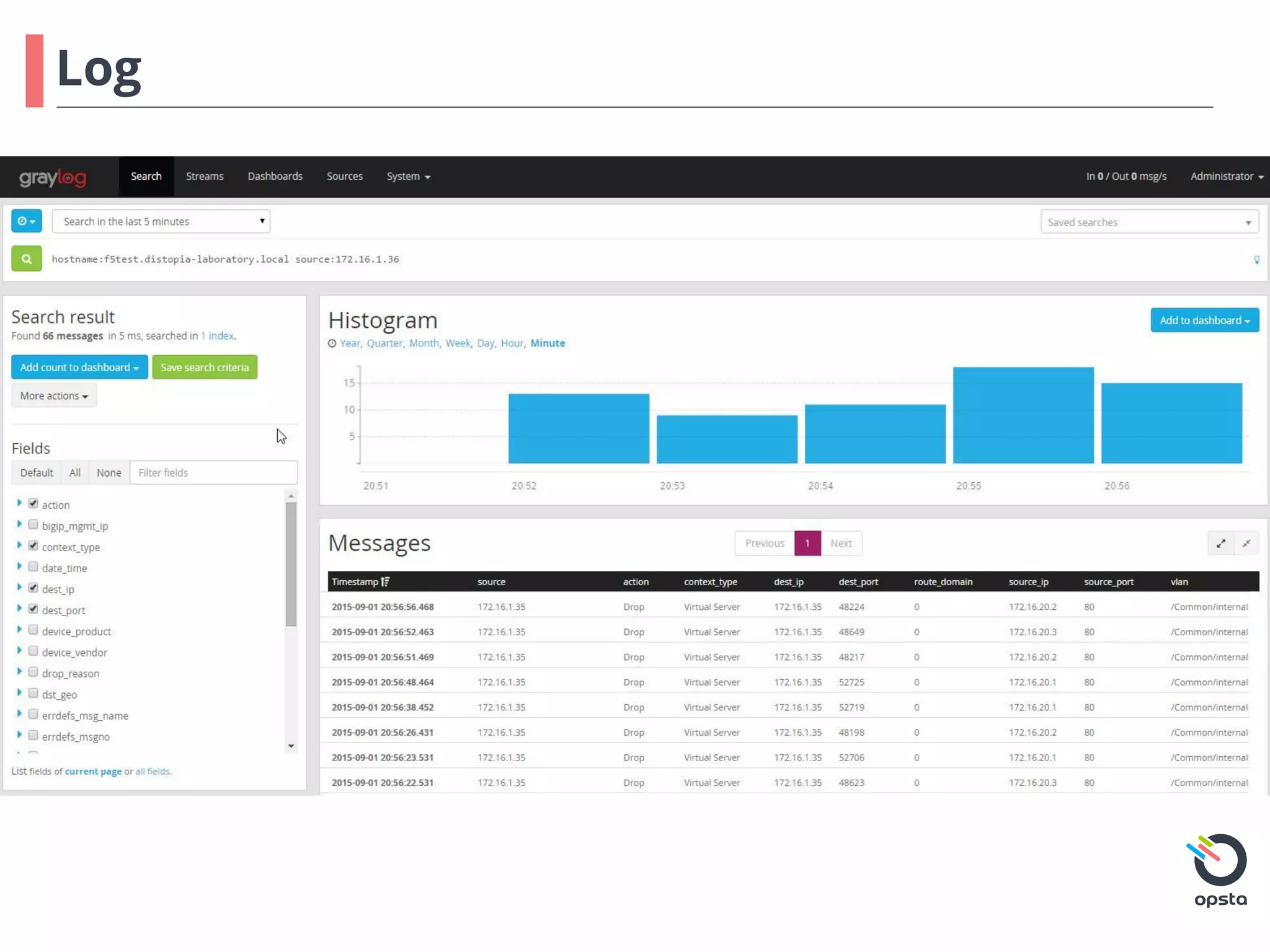
Task: Enable the bigip_mgmt_ip field checkbox
Action: pyautogui.click(x=33, y=525)
